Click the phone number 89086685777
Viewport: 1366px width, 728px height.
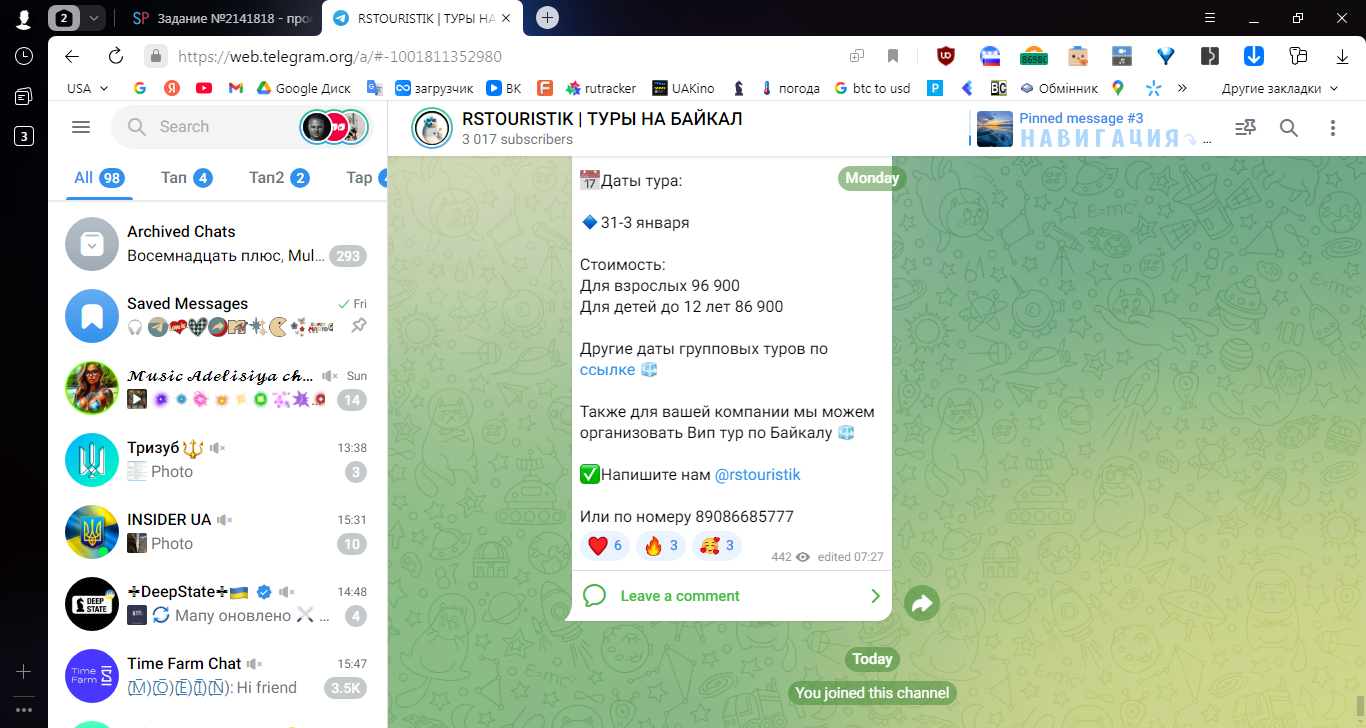(x=744, y=517)
